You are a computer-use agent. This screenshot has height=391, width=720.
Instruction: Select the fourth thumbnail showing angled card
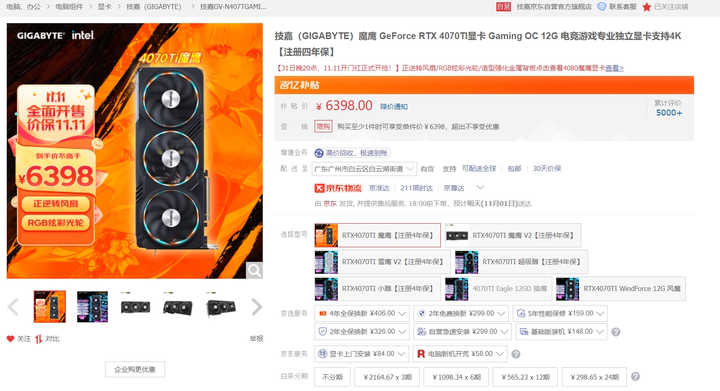coord(178,307)
